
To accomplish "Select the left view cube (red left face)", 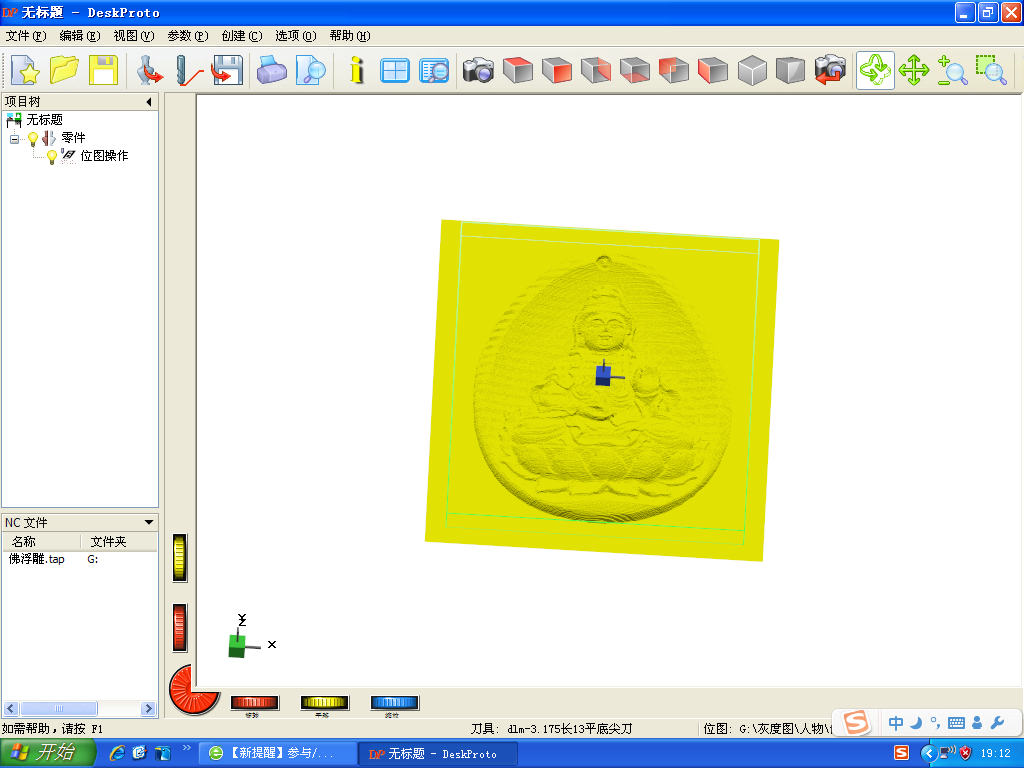I will [712, 70].
